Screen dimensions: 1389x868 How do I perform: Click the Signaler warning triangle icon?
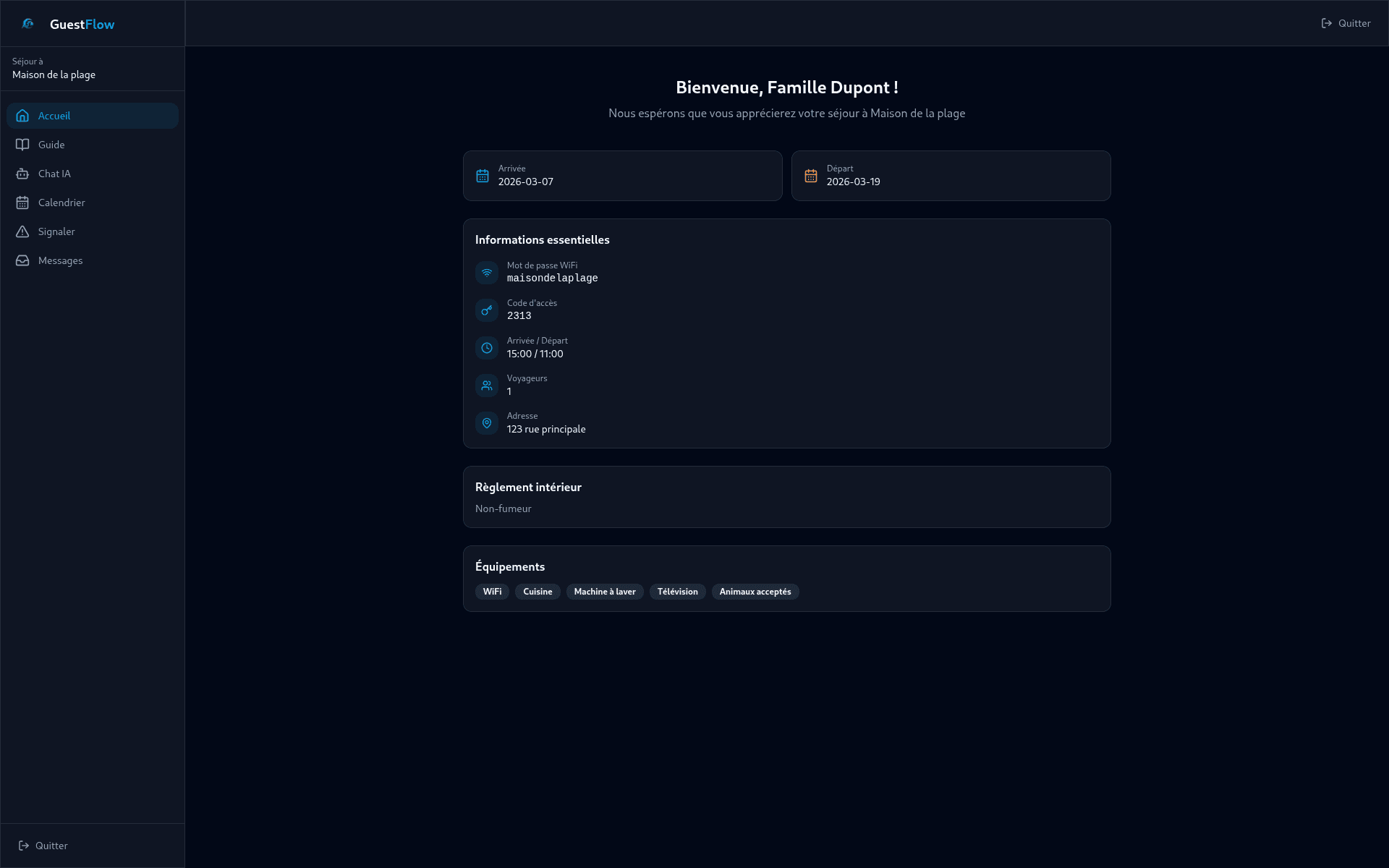tap(22, 231)
